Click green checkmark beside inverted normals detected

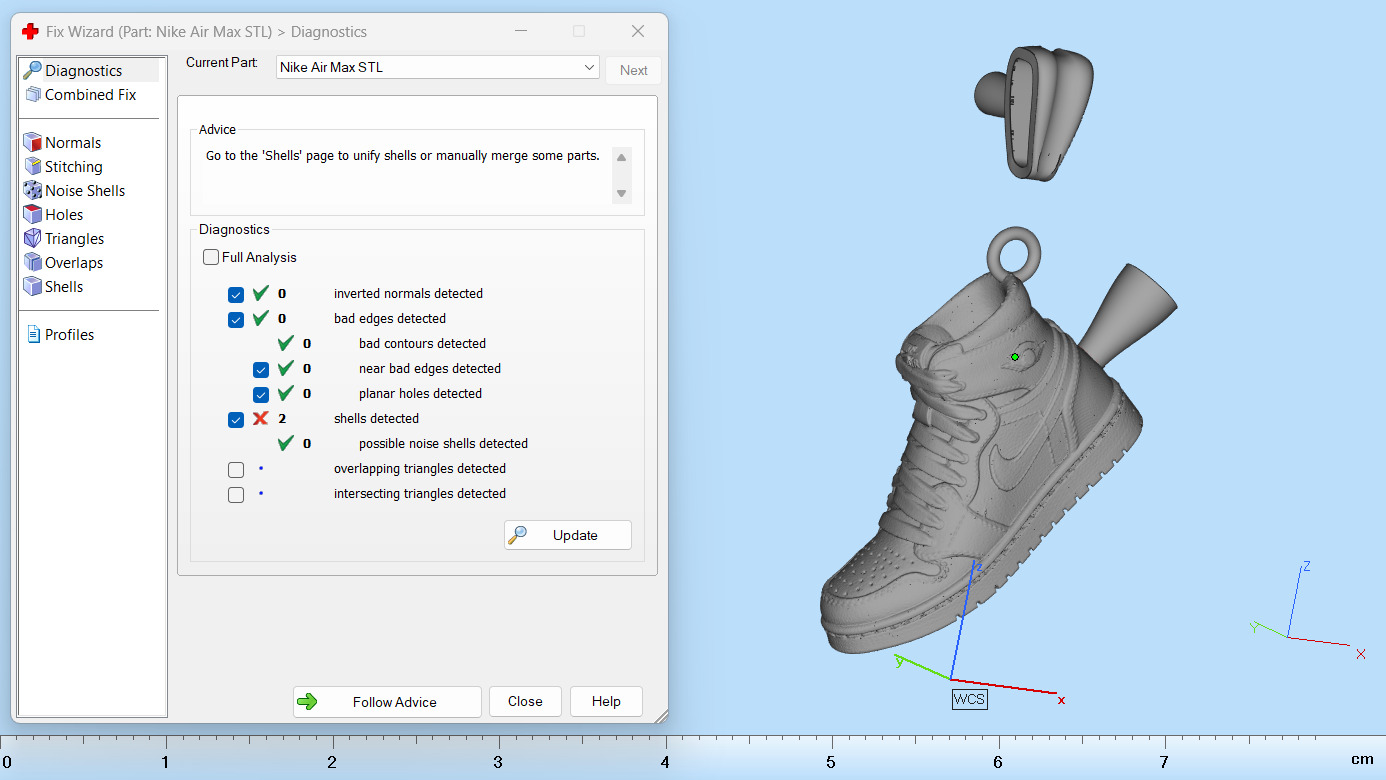tap(261, 293)
